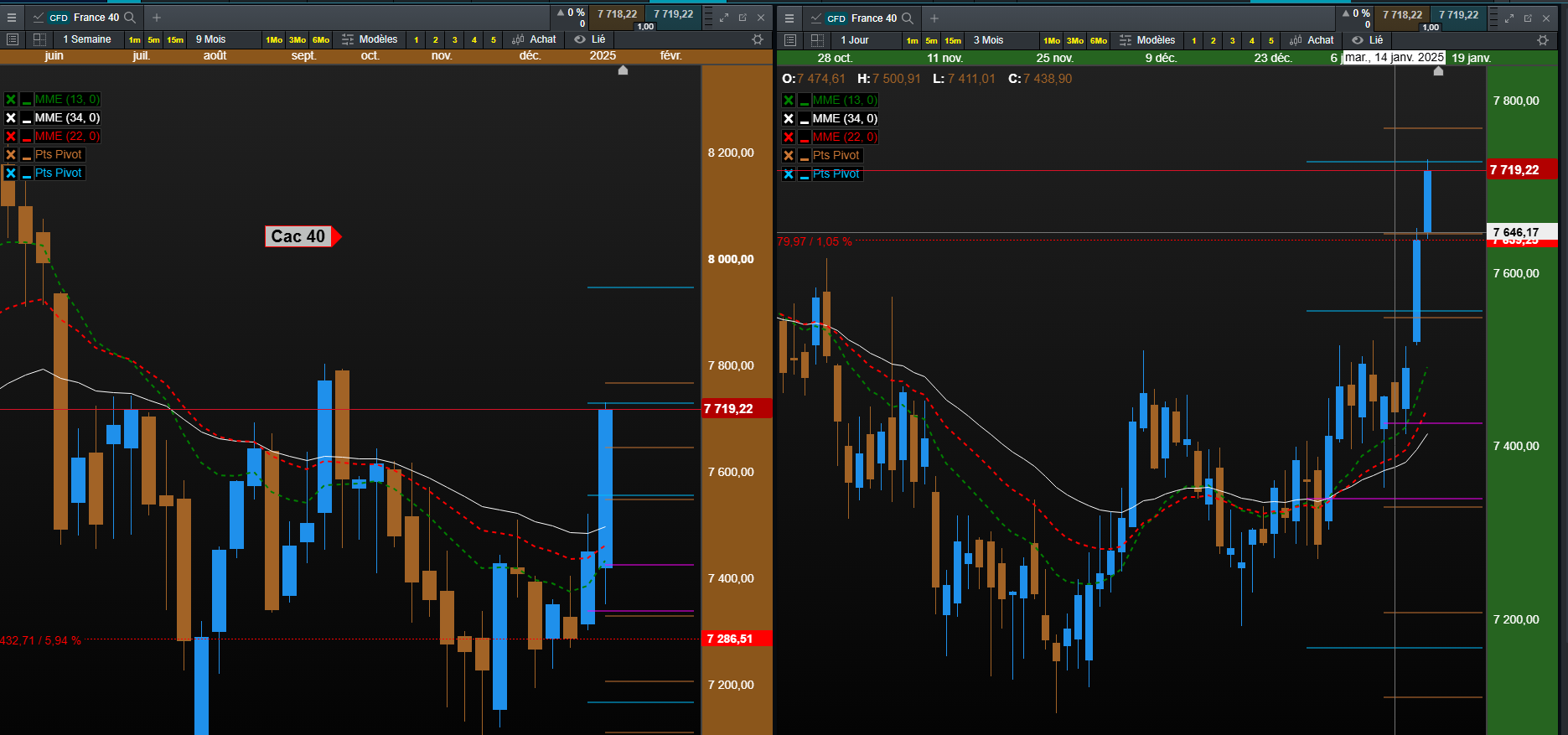Expand the left chart to fullscreen
1568x735 pixels.
pyautogui.click(x=724, y=18)
